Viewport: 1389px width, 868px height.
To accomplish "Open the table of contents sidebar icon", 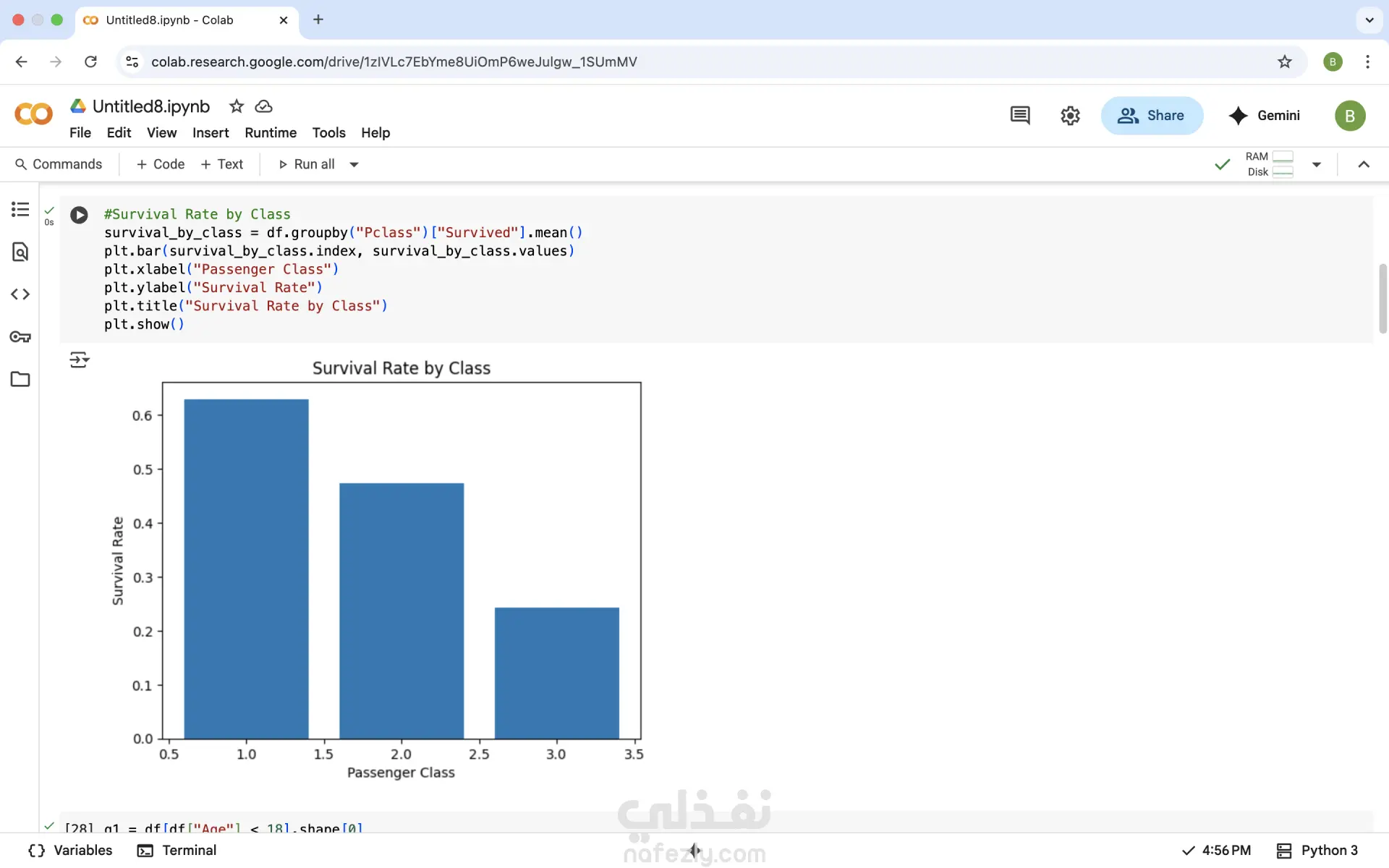I will (x=20, y=210).
